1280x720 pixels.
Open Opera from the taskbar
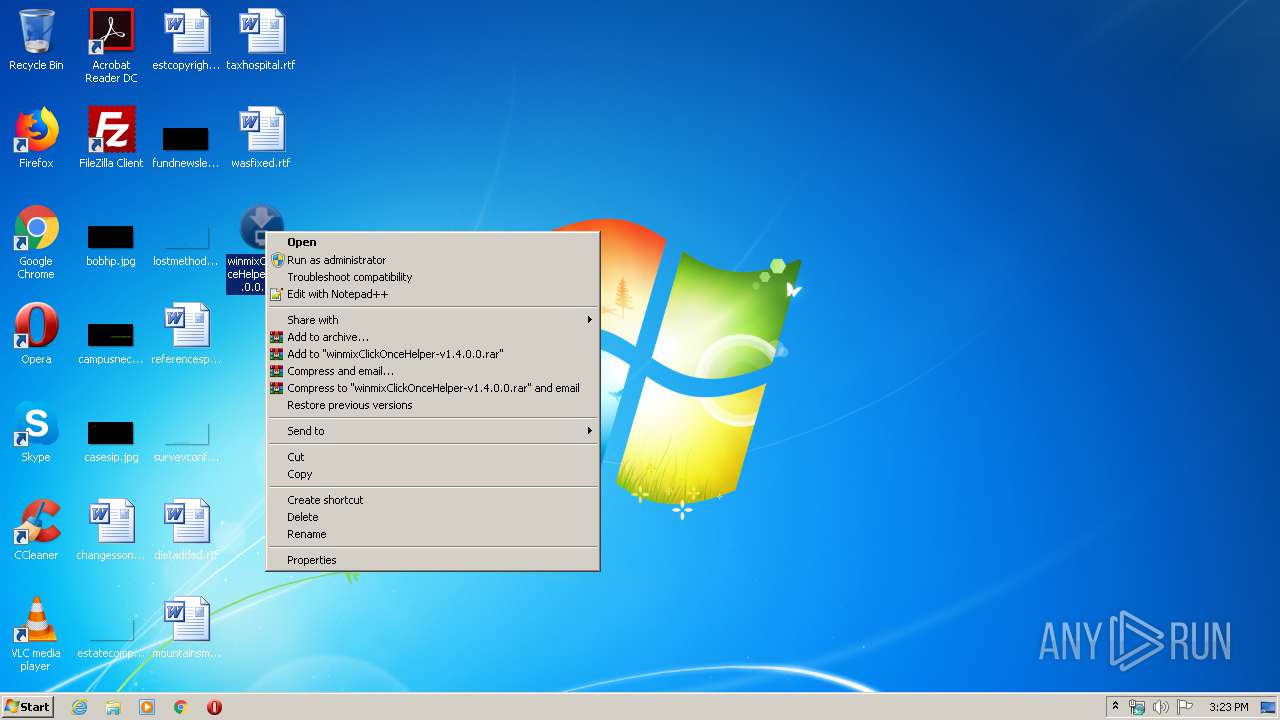pos(214,707)
